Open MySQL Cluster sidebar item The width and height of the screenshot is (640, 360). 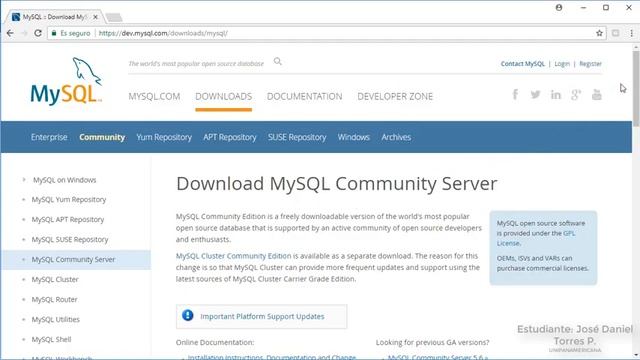coord(55,280)
